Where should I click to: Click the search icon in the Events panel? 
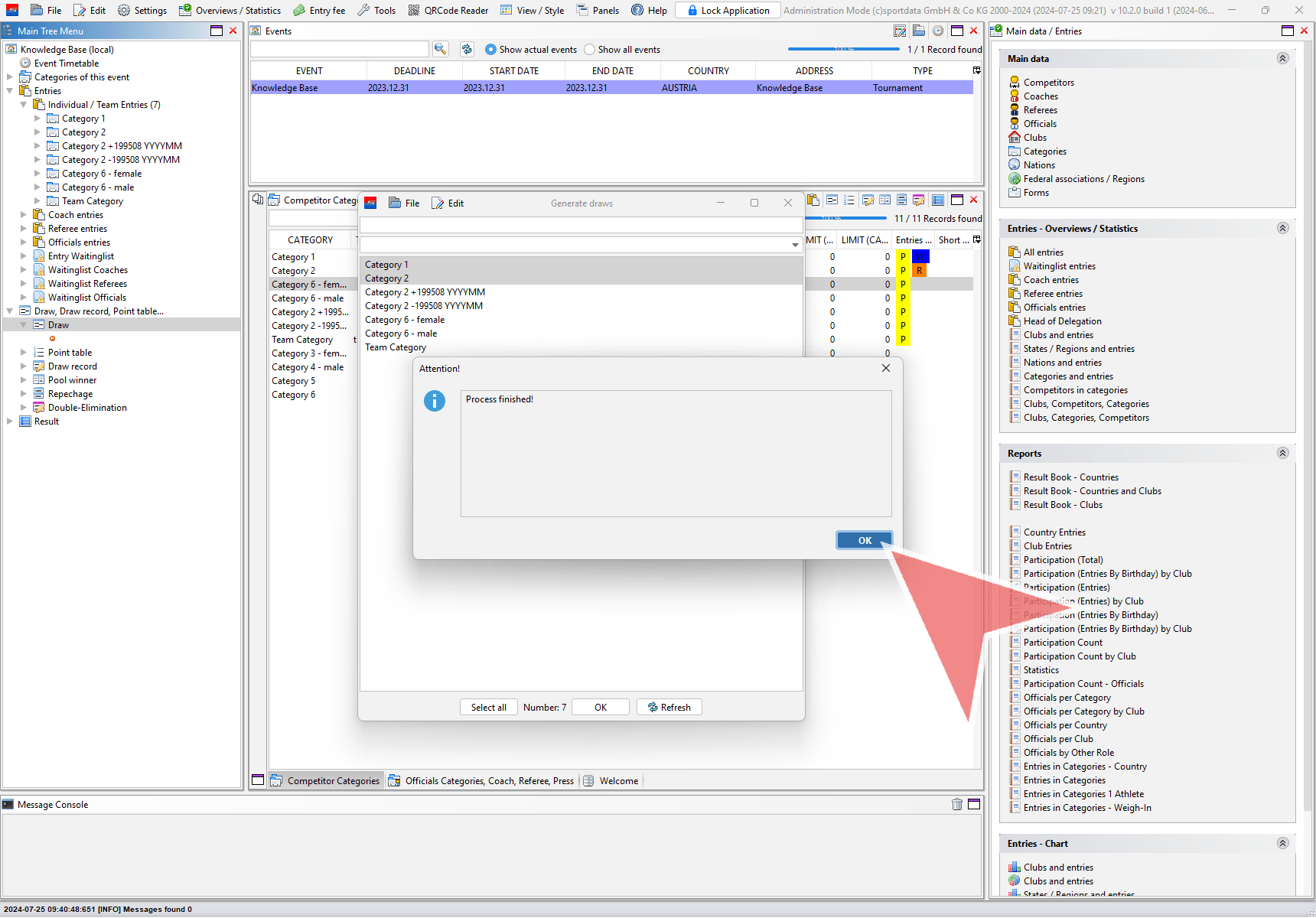440,49
